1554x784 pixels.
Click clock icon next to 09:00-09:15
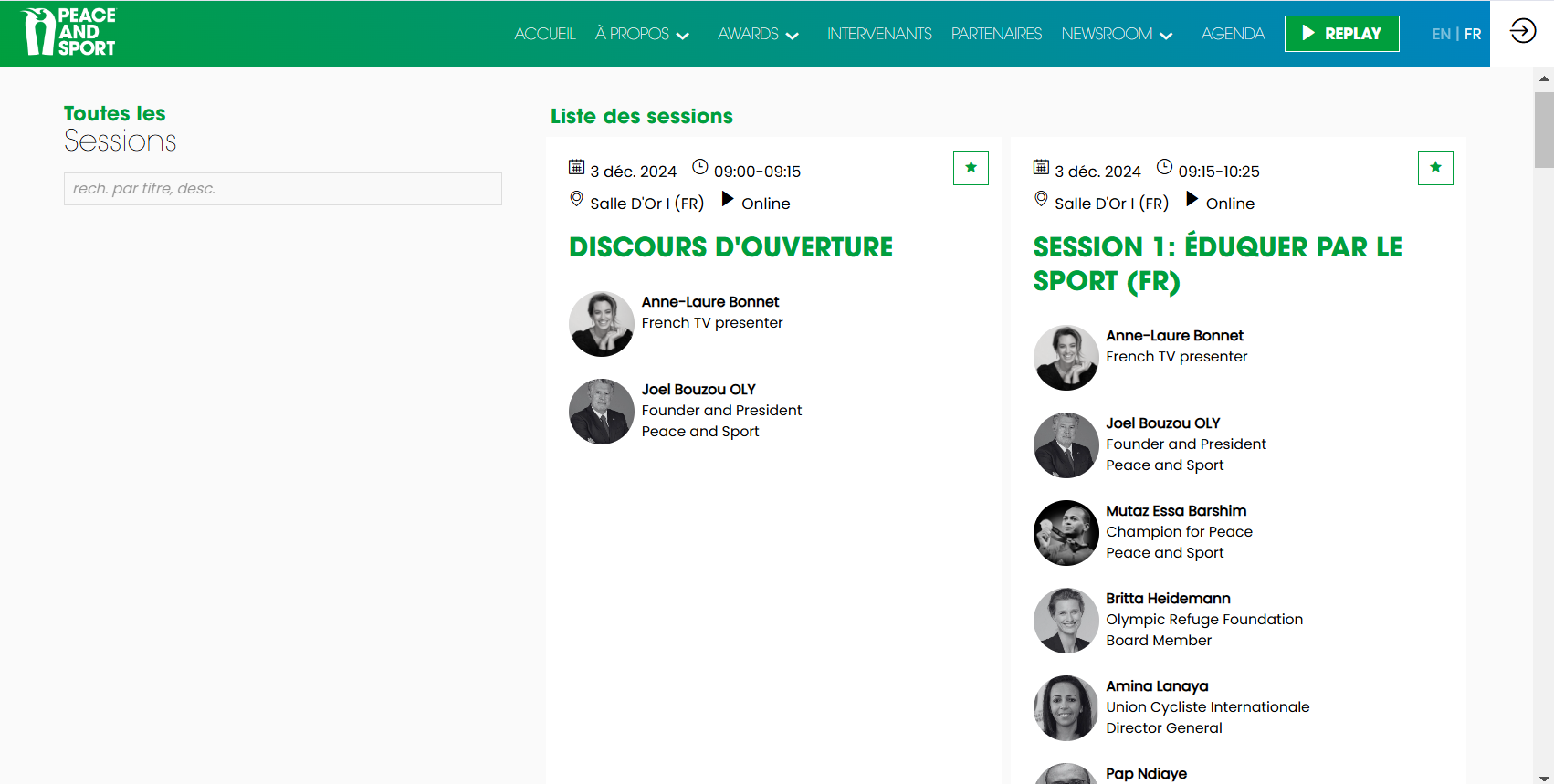pos(700,167)
